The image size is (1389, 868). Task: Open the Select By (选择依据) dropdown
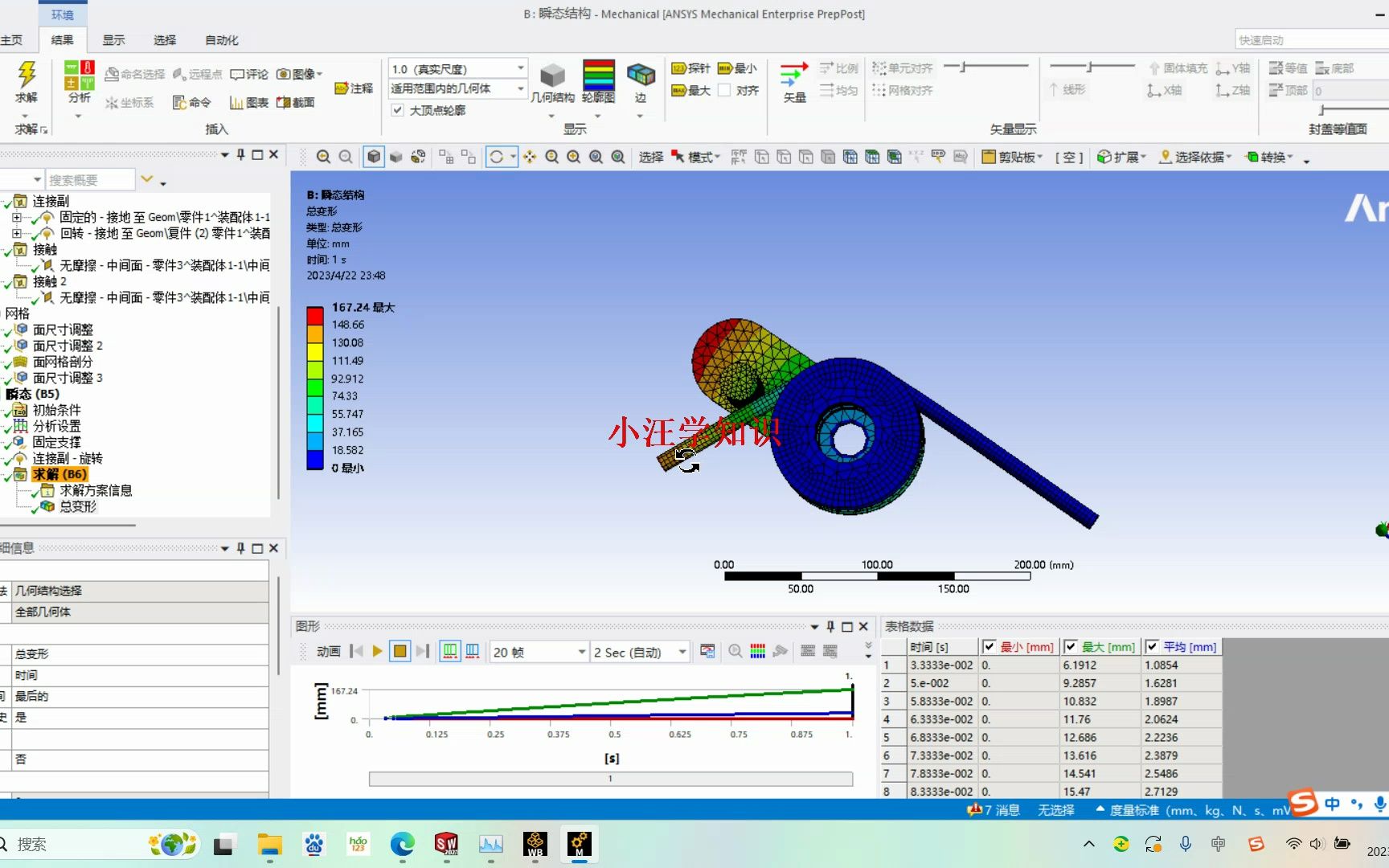coord(1195,157)
